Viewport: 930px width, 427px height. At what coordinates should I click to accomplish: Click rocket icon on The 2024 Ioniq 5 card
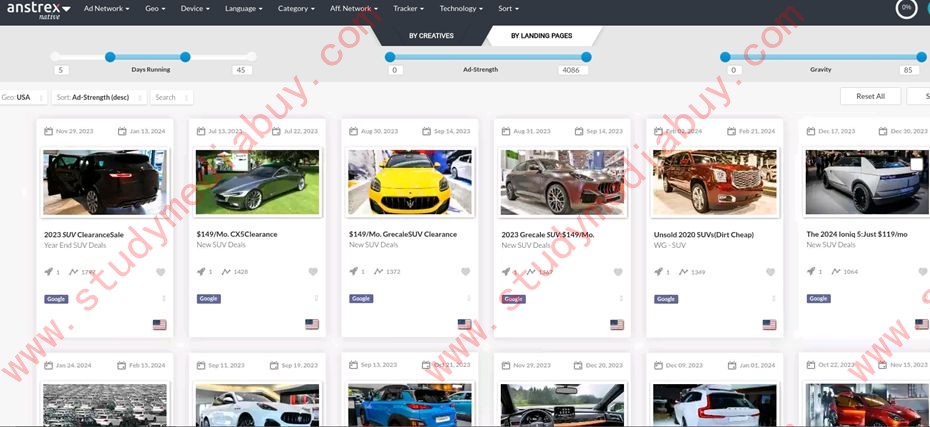811,272
